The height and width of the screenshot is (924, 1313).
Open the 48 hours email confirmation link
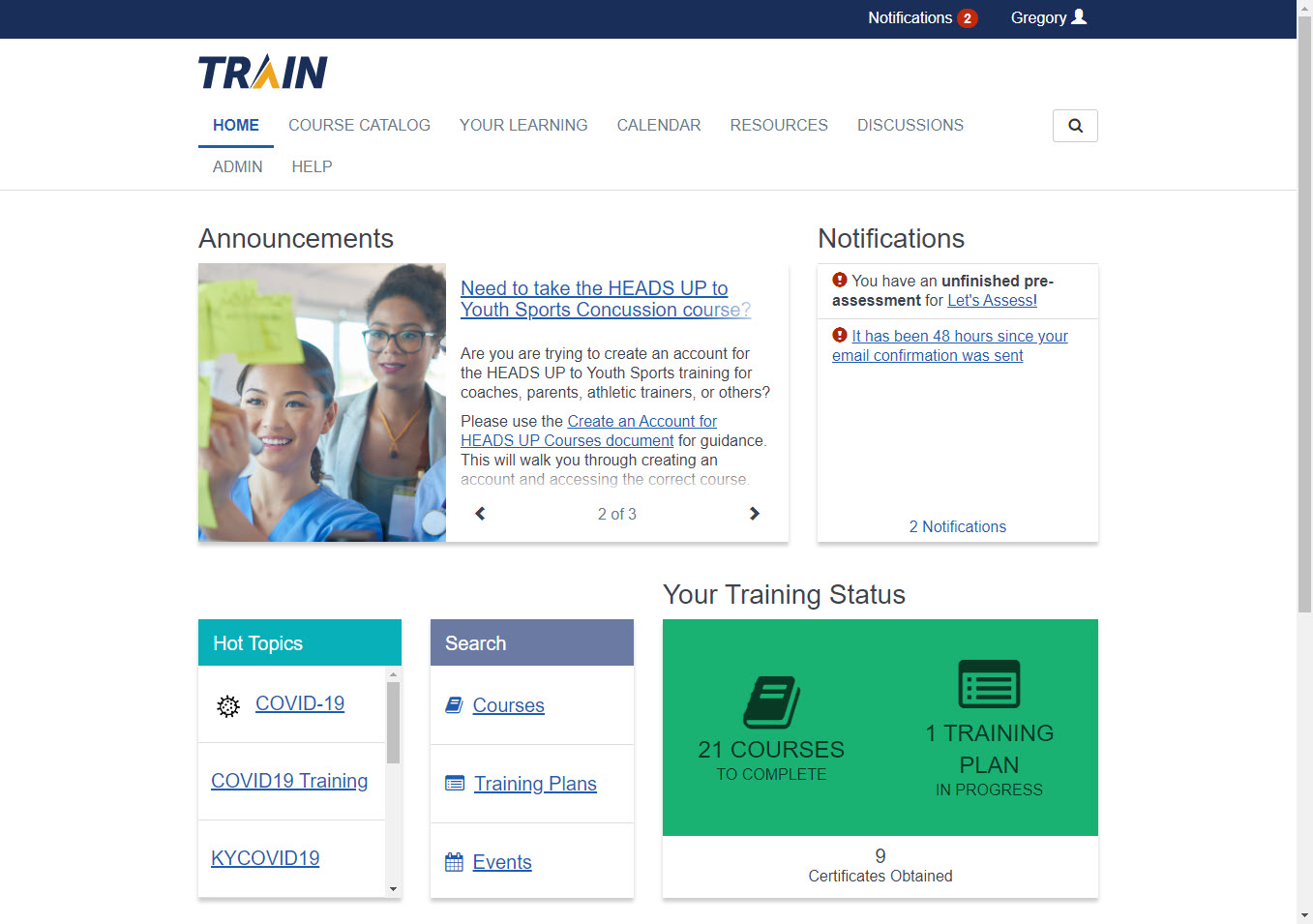(950, 345)
